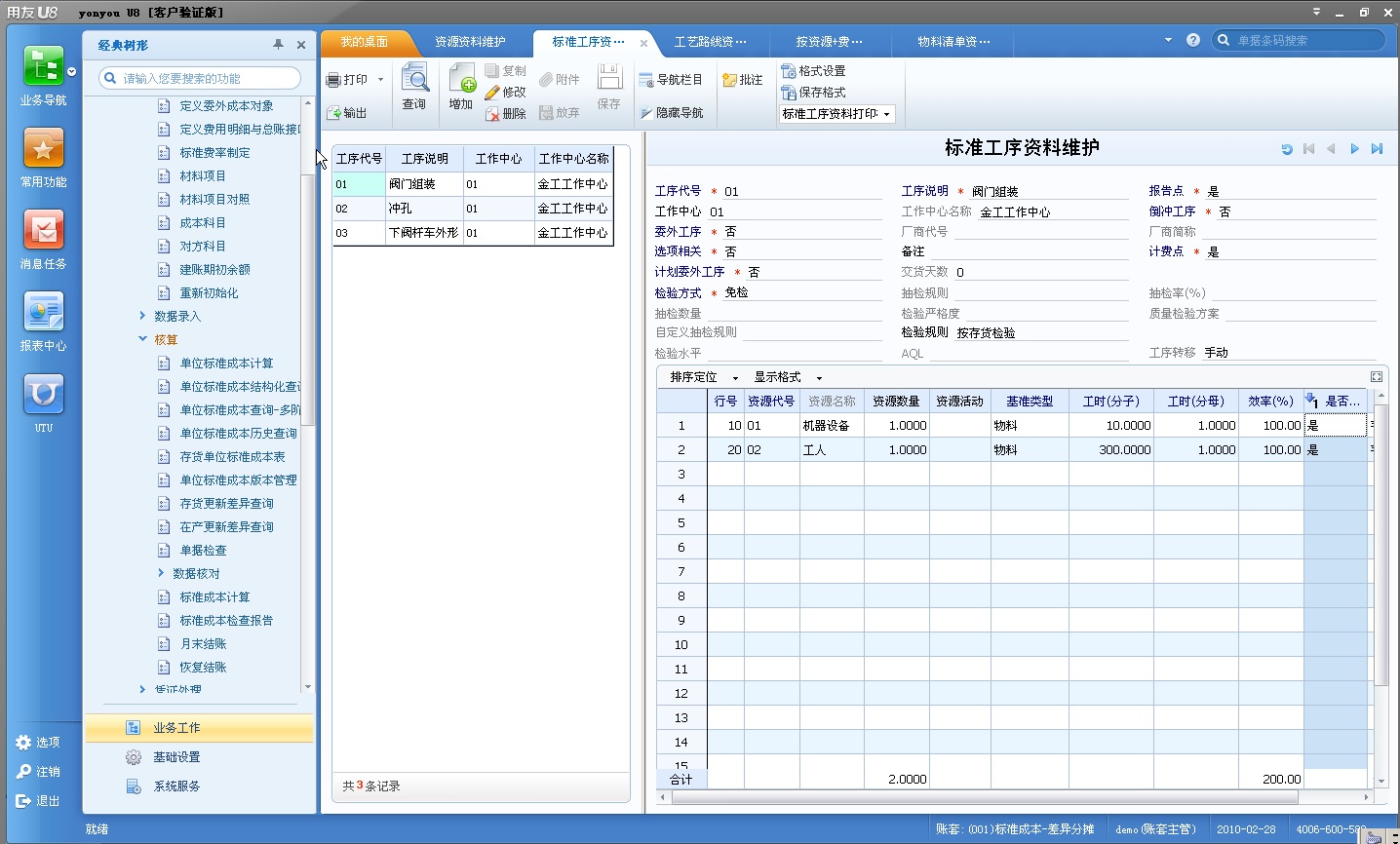Open the 报表中心 icon
This screenshot has height=844, width=1400.
tap(43, 312)
